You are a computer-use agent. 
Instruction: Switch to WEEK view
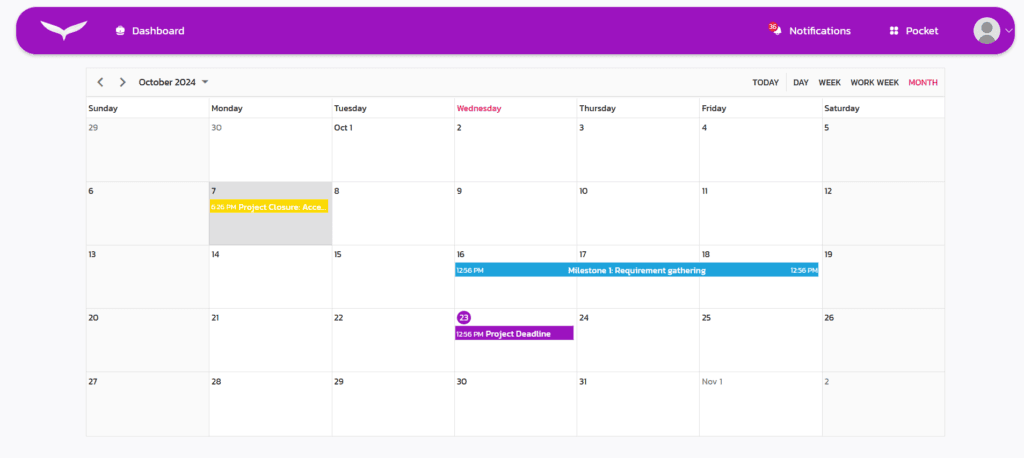tap(829, 82)
